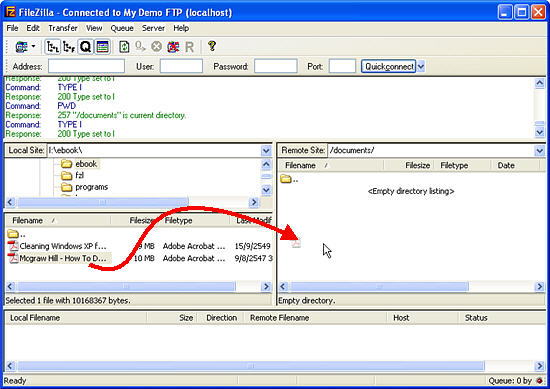Click local tree scroll up arrow
550x389 pixels.
pos(267,164)
